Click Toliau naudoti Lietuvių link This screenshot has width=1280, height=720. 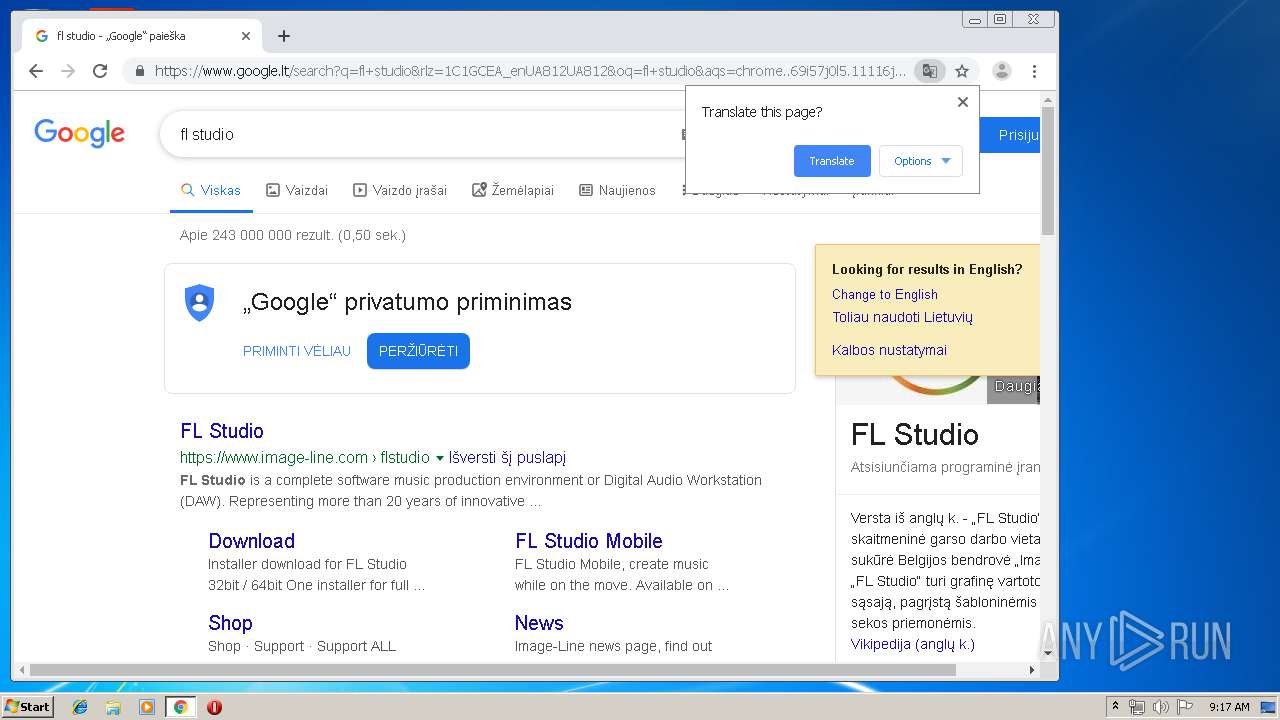(902, 317)
